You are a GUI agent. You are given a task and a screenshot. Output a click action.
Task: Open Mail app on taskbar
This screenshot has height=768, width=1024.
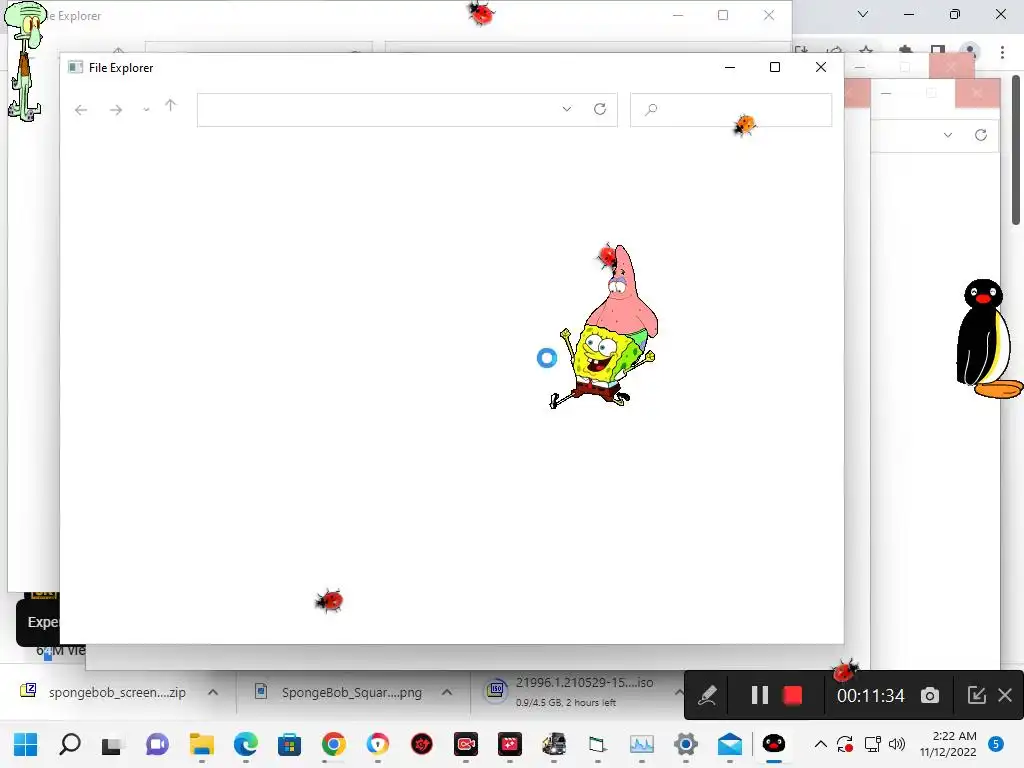729,744
